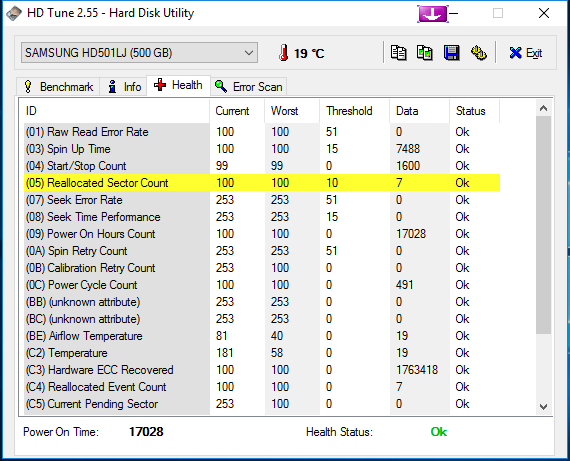The width and height of the screenshot is (570, 461).
Task: Select the Calibration Retry Count row
Action: pos(262,268)
